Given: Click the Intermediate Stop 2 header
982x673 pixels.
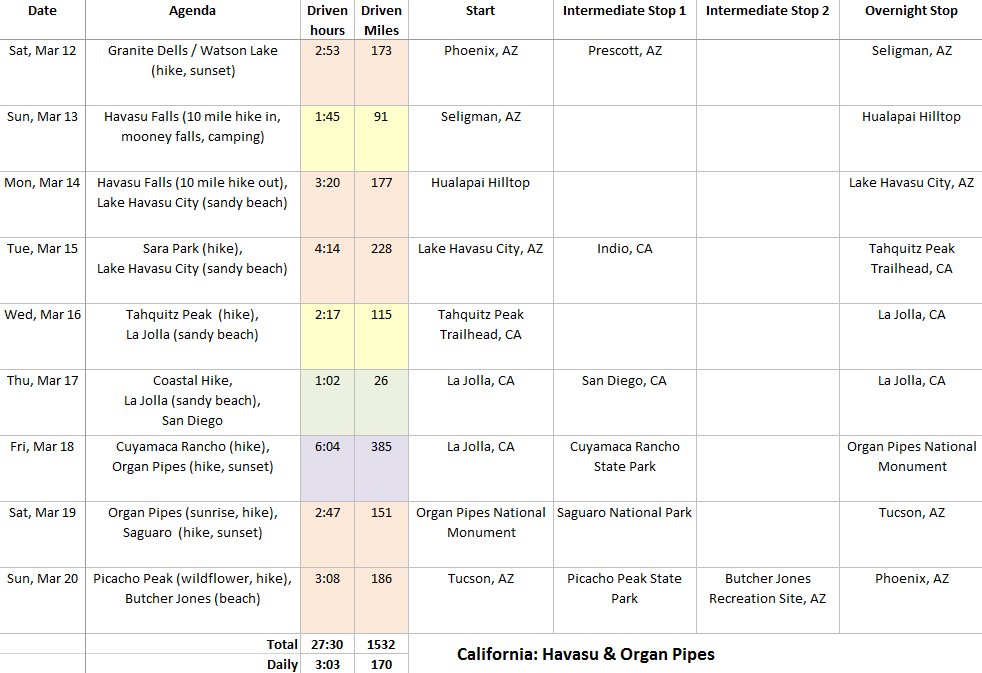Looking at the screenshot, I should [x=767, y=11].
